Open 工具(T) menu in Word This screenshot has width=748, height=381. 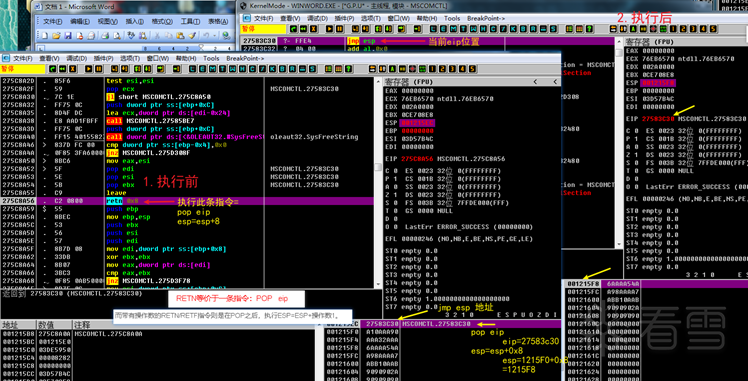tap(190, 21)
